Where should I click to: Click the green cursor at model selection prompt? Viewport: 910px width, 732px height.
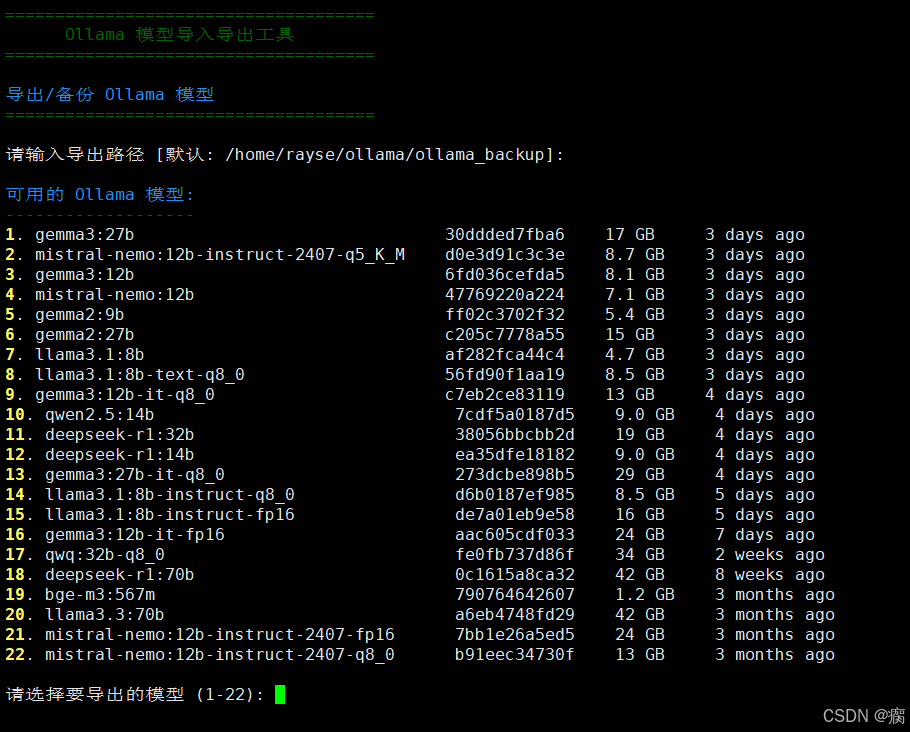click(280, 694)
